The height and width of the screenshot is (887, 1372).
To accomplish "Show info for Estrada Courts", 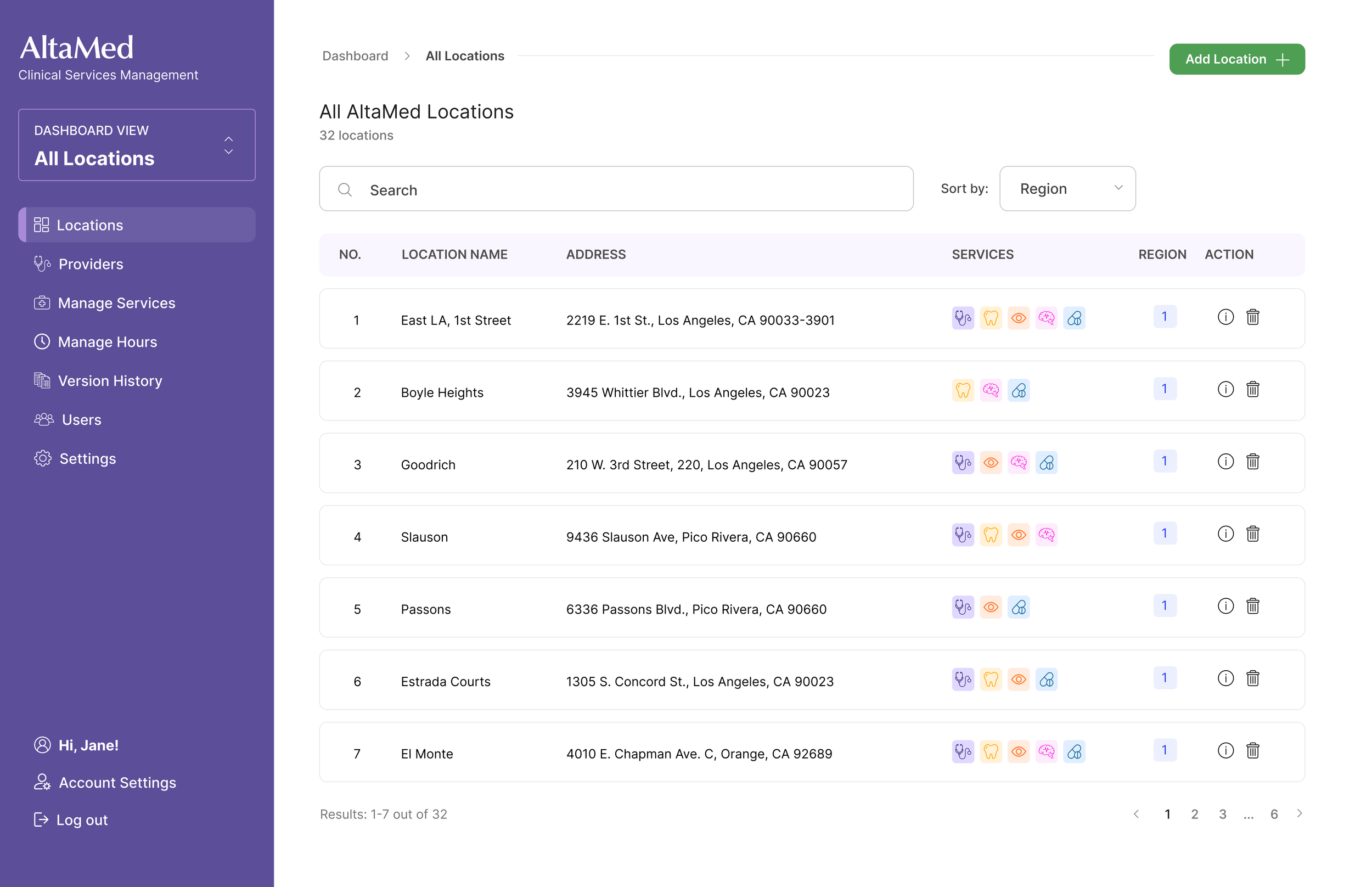I will pyautogui.click(x=1225, y=678).
